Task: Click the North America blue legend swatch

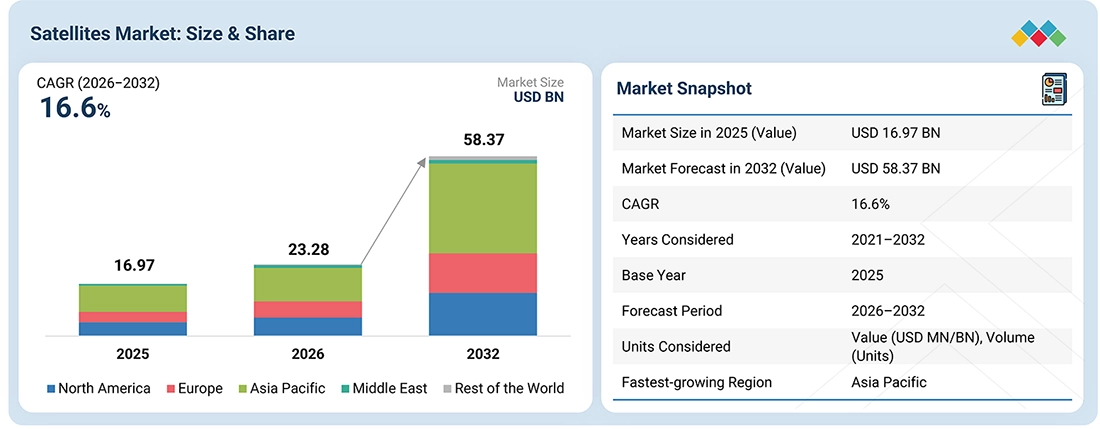Action: pos(51,388)
